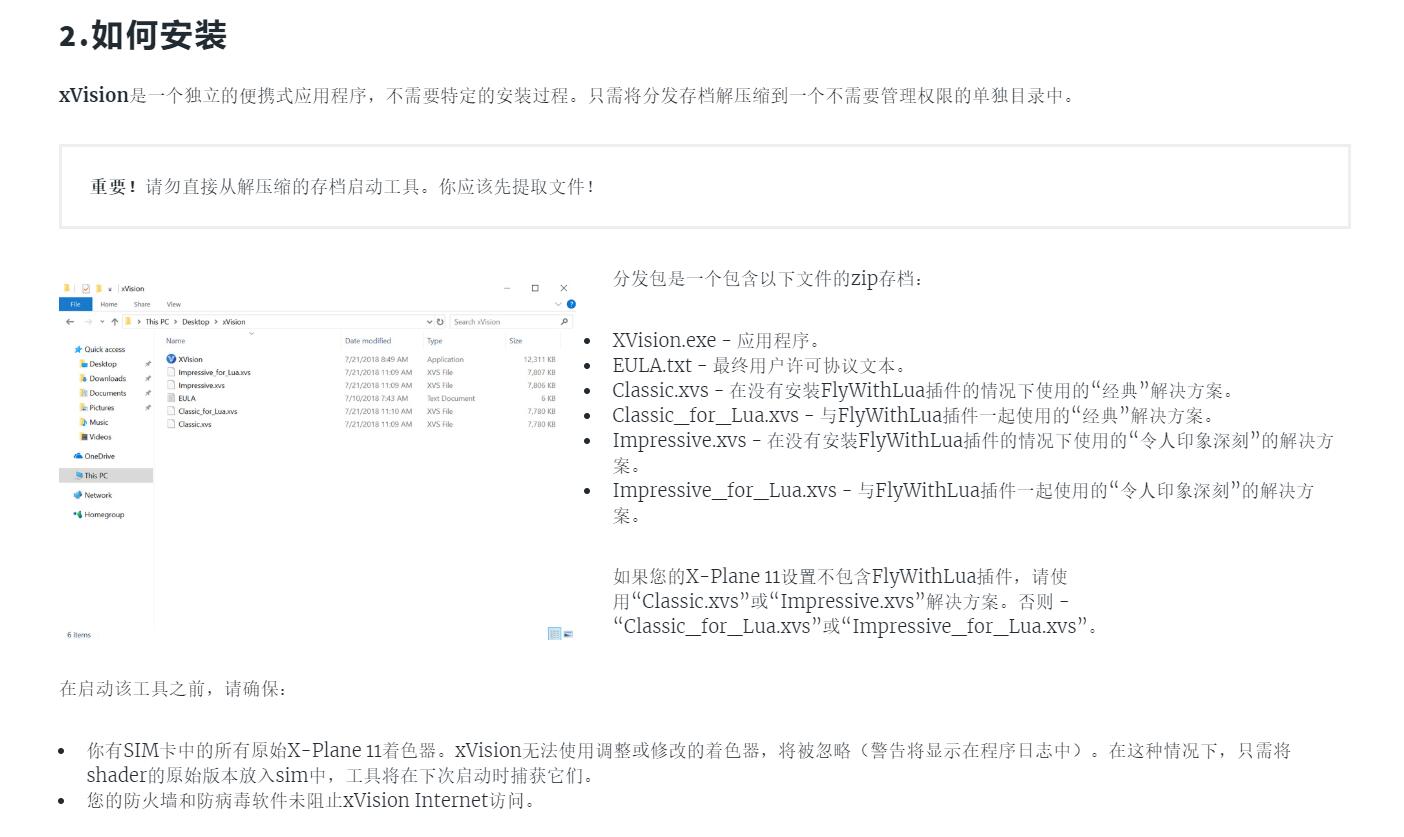
Task: Click the pin icon next to Documents
Action: point(148,393)
